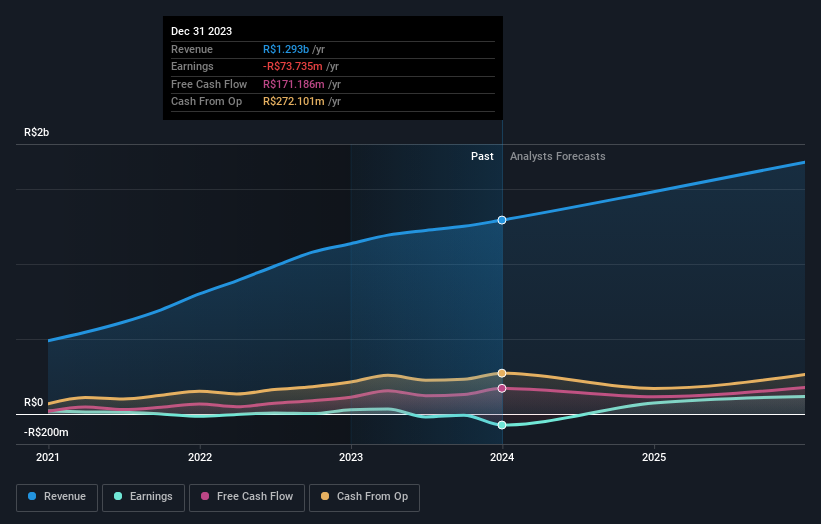The height and width of the screenshot is (524, 821).
Task: Click the blue Revenue data point at 2024
Action: [x=502, y=220]
